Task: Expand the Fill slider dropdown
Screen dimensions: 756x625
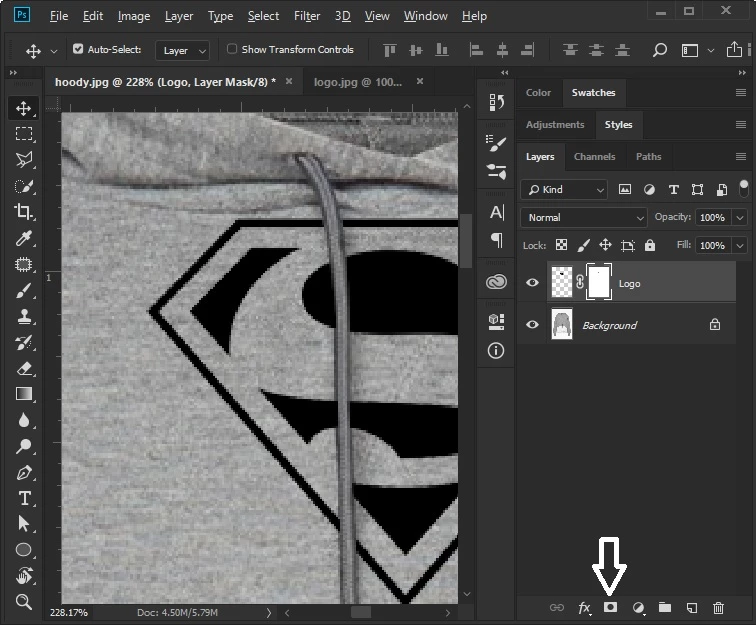Action: 740,245
